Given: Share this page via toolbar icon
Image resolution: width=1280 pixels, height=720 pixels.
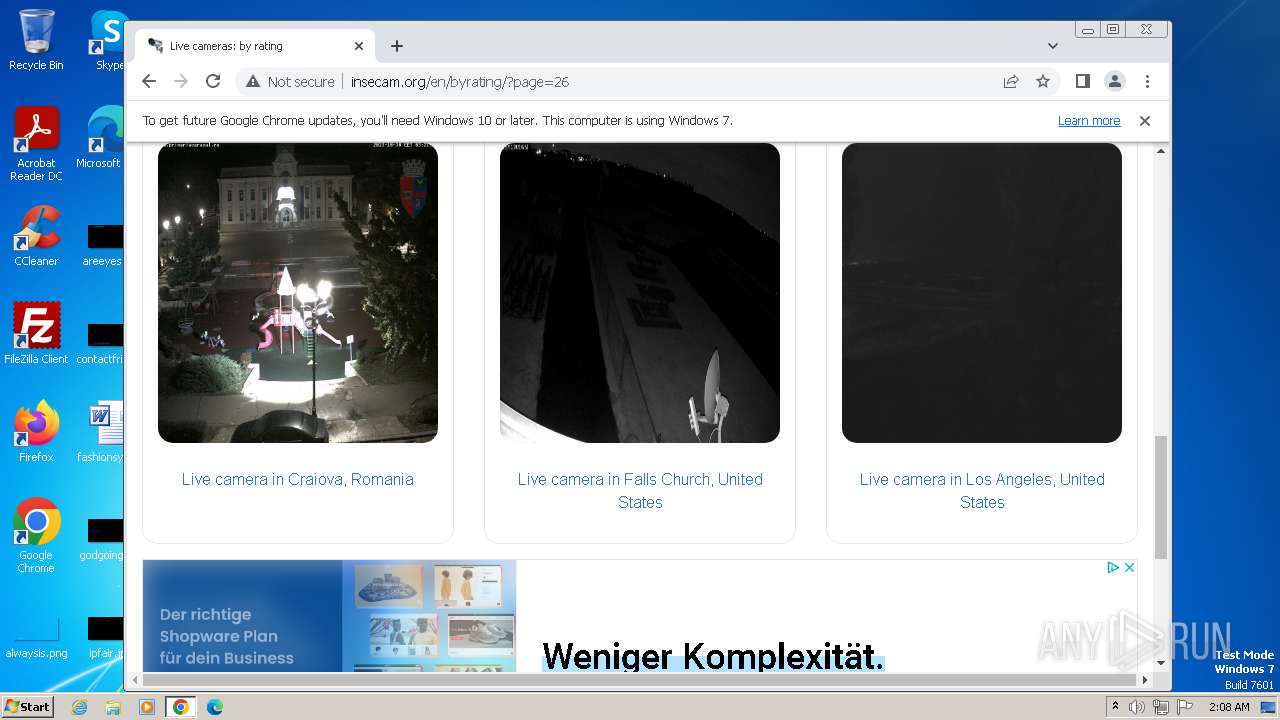Looking at the screenshot, I should pos(1011,81).
